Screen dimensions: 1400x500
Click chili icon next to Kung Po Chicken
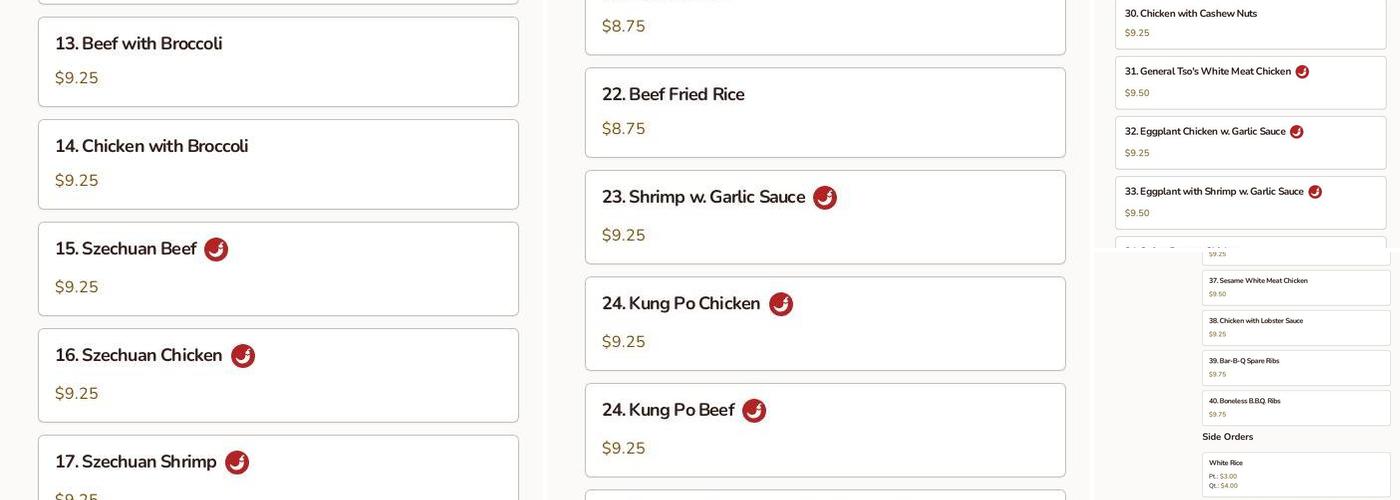tap(781, 304)
